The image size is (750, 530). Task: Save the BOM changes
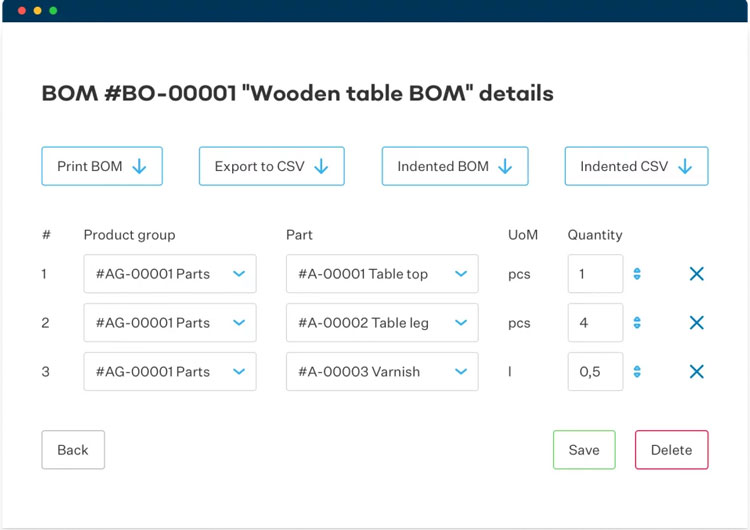pos(584,450)
